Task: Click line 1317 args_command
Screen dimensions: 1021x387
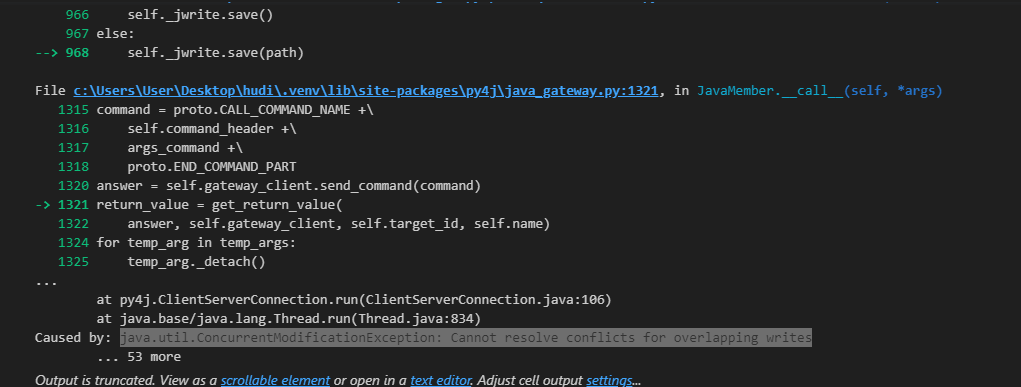Action: [x=185, y=148]
